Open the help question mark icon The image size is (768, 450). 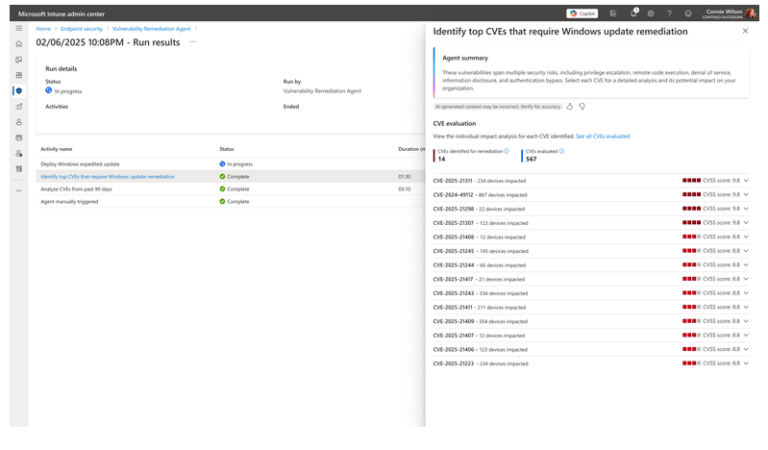click(669, 13)
